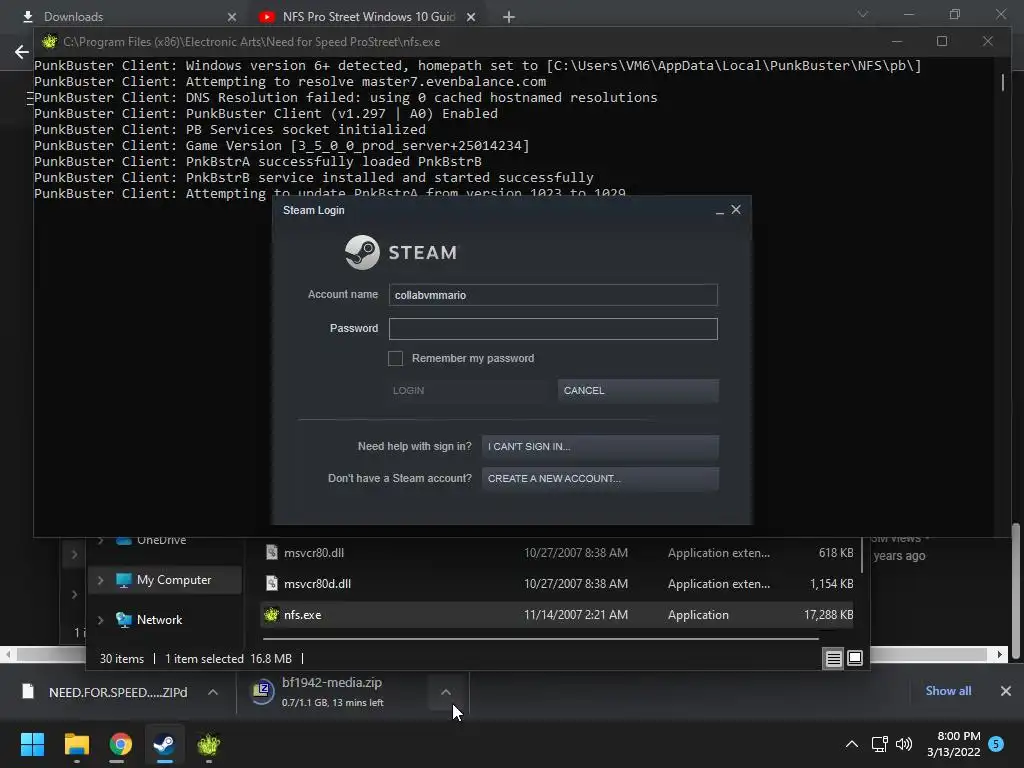Select My Computer in Explorer sidebar
Screen dimensions: 1024x768
tap(174, 580)
